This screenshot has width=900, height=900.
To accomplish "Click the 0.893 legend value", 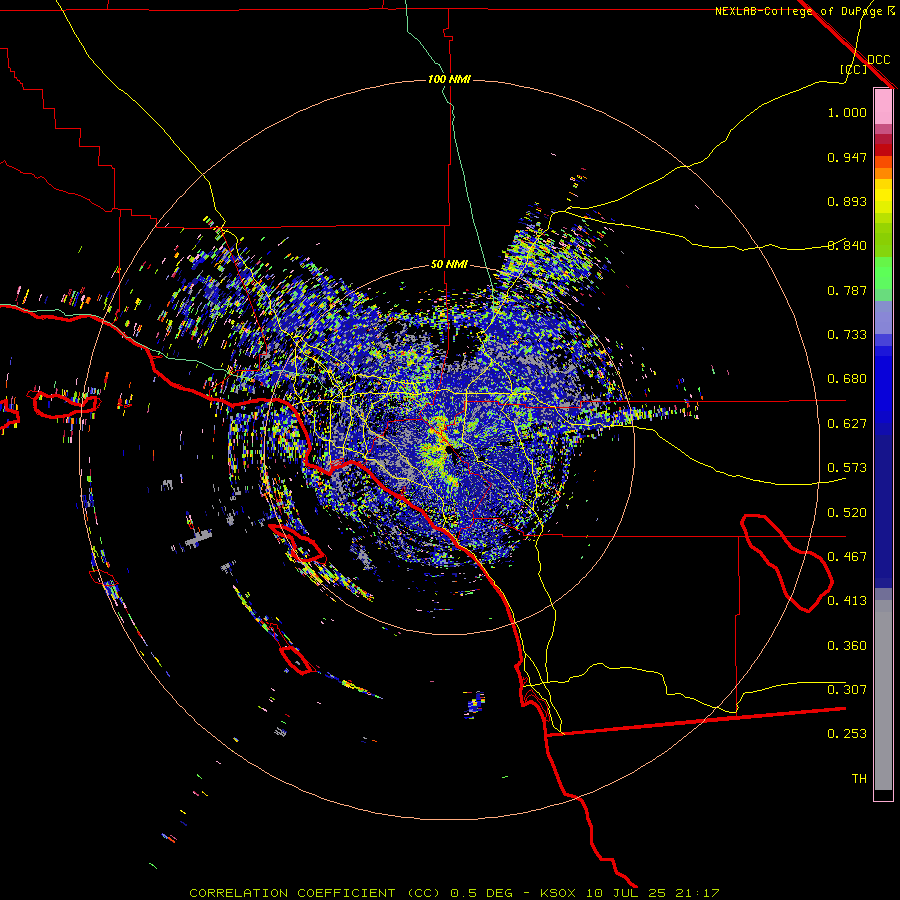I will coord(847,201).
